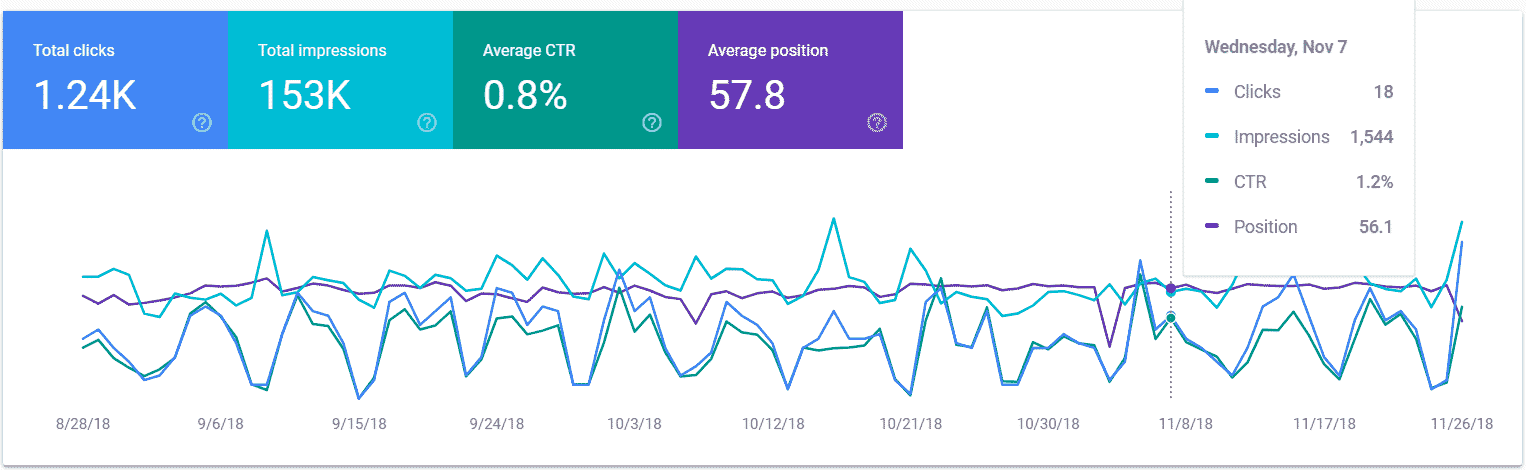Click the Clicks row in the tooltip
1526x470 pixels.
1299,92
